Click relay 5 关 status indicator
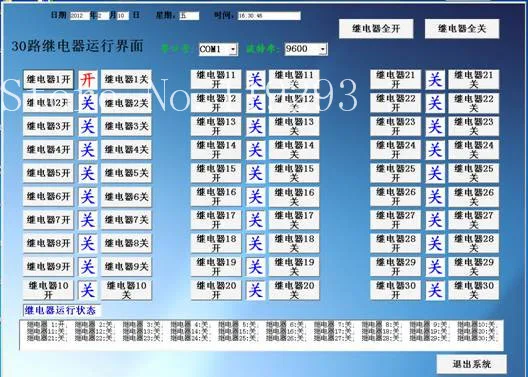Screen dimensions: 528x377 click(x=88, y=173)
